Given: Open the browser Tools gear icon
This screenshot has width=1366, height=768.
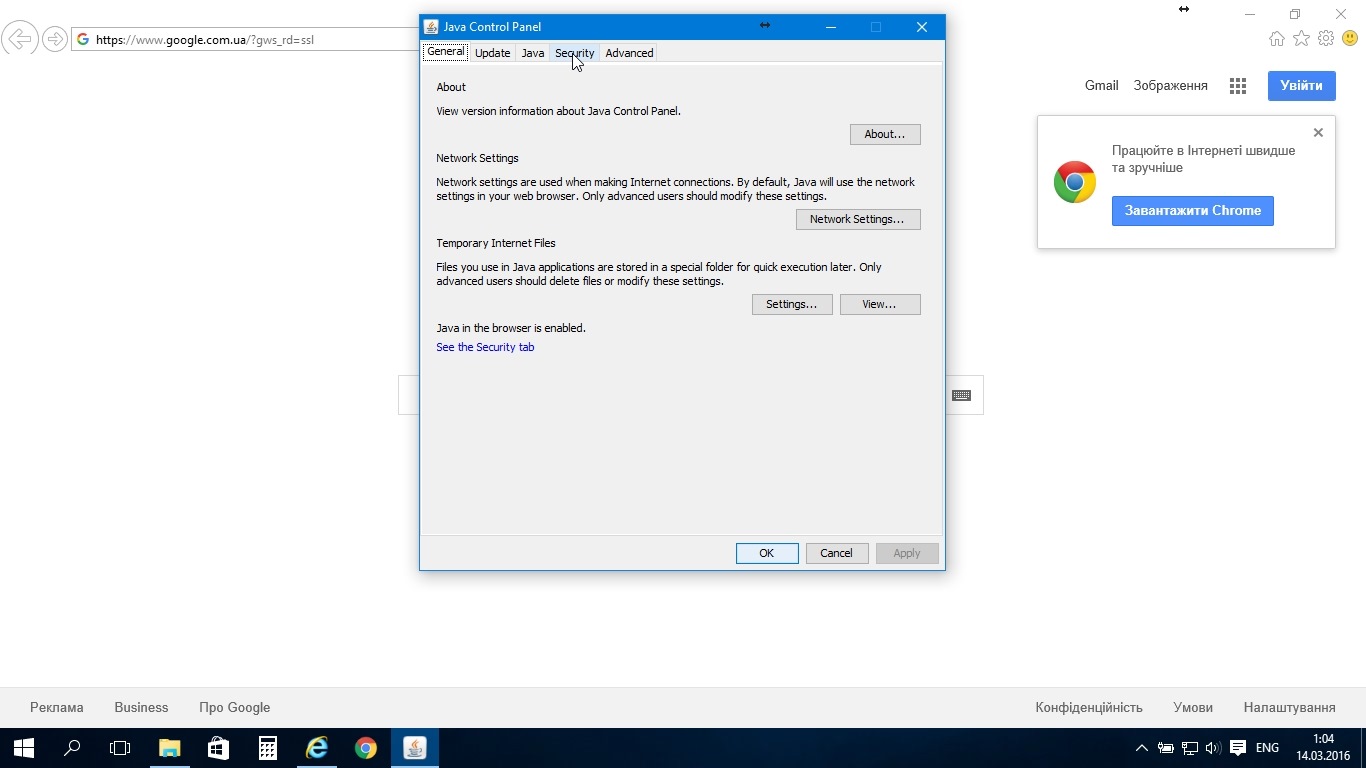Looking at the screenshot, I should coord(1326,39).
